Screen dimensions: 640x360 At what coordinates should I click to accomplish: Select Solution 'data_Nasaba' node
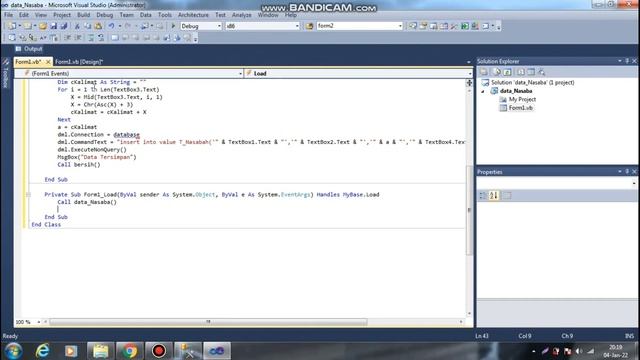click(532, 83)
